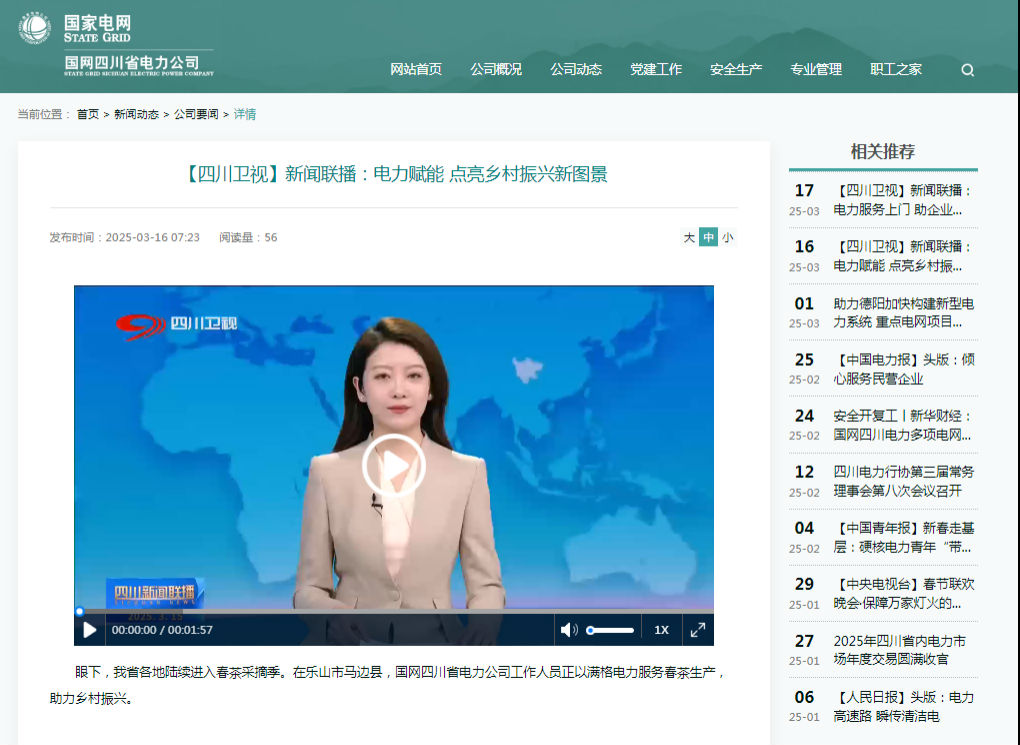
Task: Click the State Grid logo
Action: coord(34,28)
